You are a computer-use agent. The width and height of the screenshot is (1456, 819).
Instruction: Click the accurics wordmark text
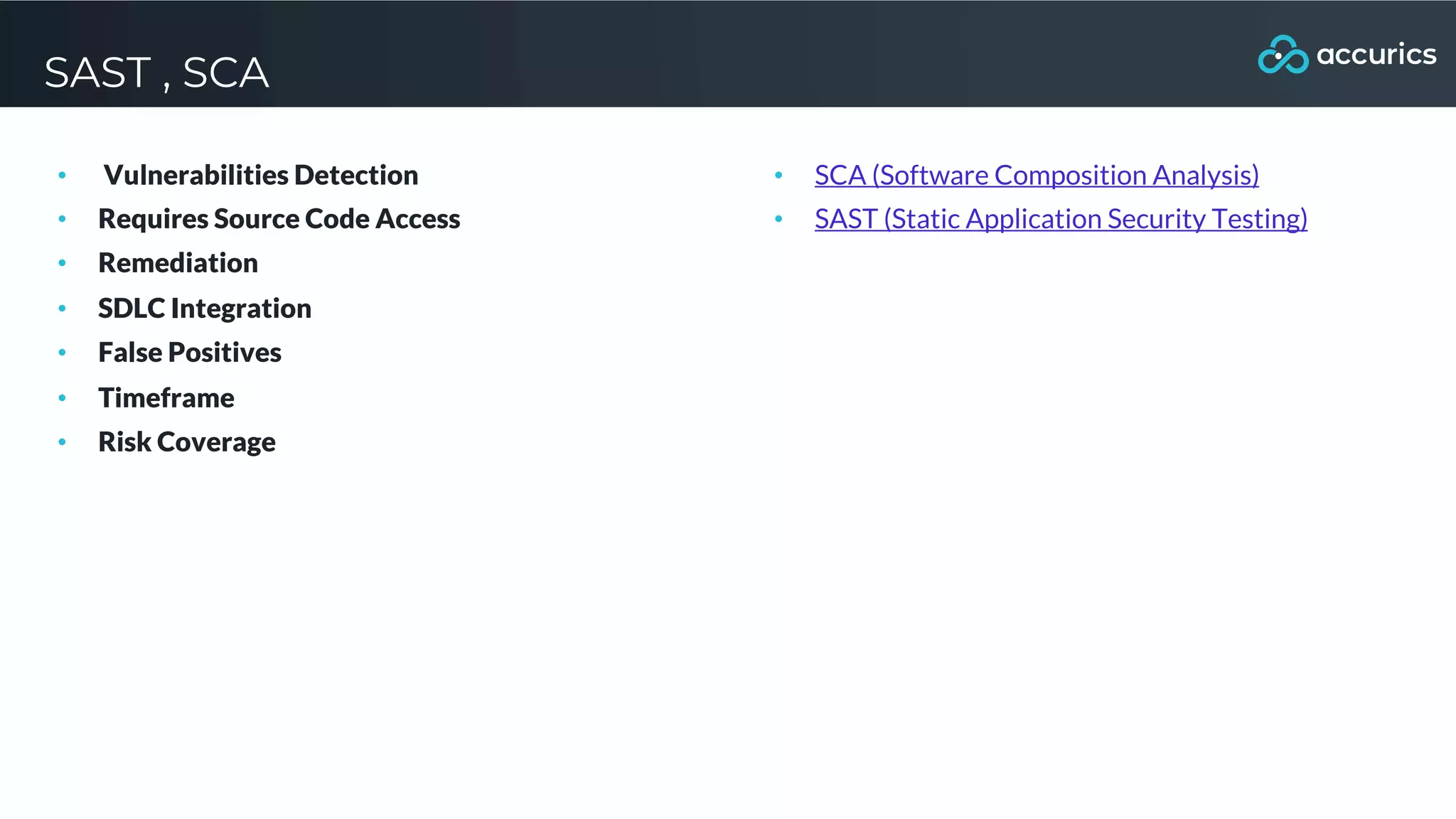[1376, 54]
